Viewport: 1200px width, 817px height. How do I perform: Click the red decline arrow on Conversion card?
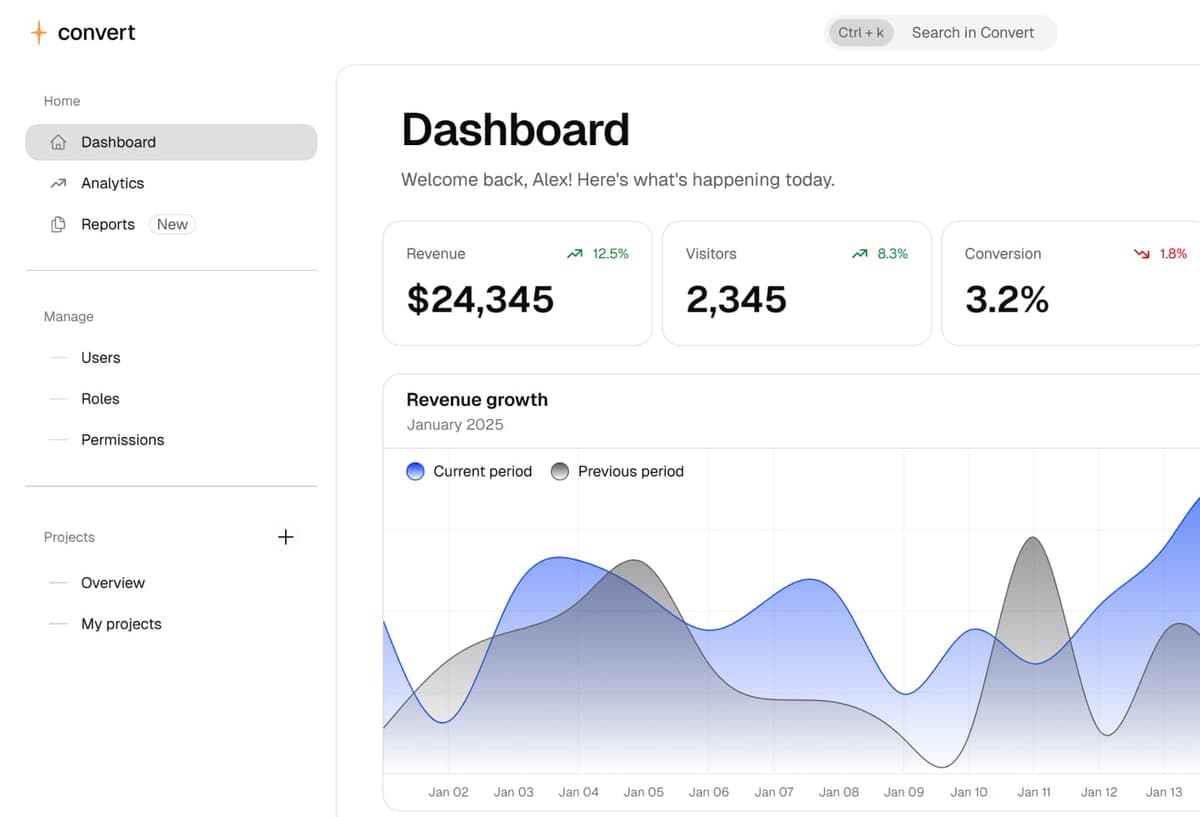click(1141, 253)
